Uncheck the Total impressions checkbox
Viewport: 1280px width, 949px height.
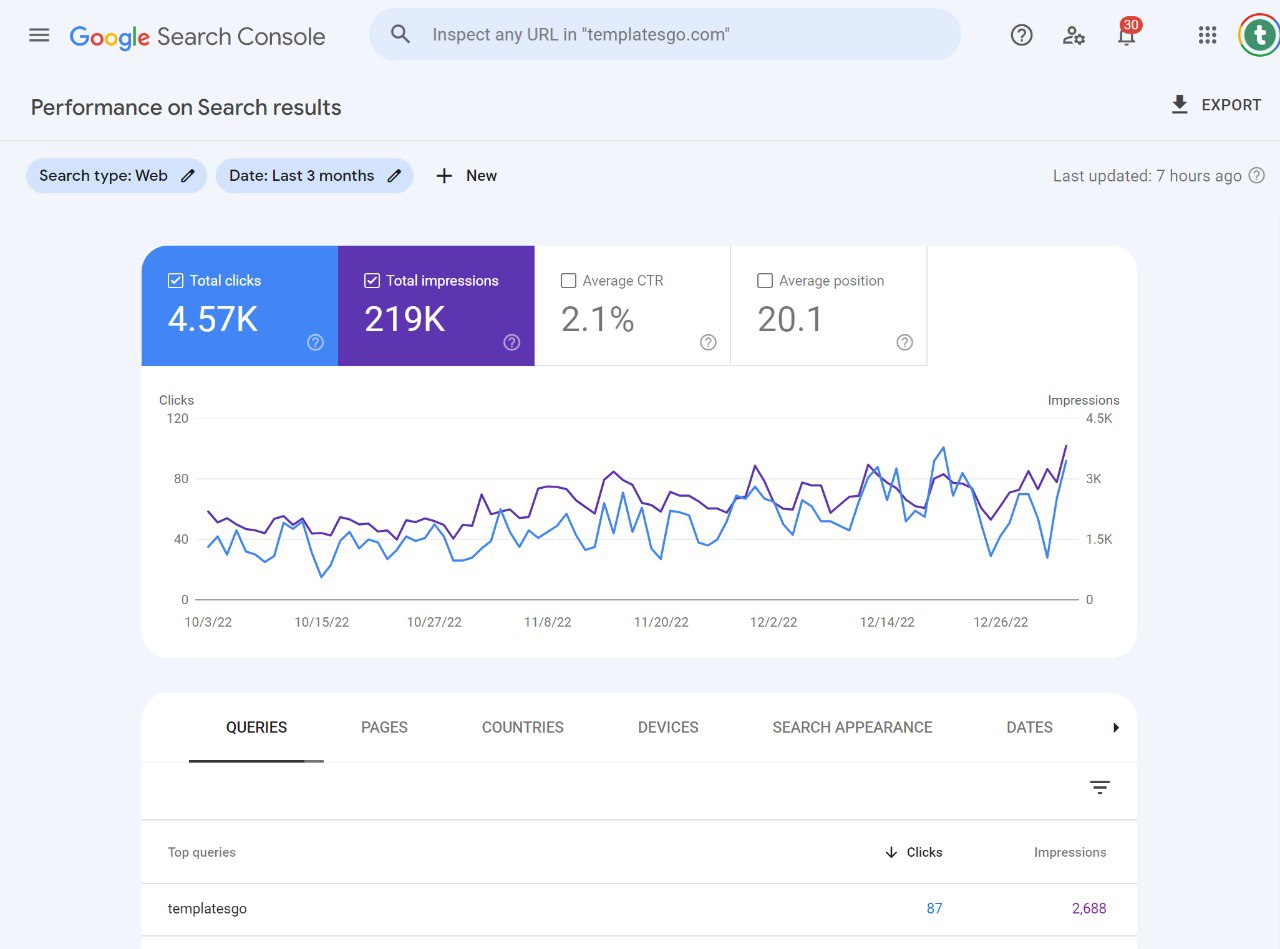pyautogui.click(x=372, y=281)
